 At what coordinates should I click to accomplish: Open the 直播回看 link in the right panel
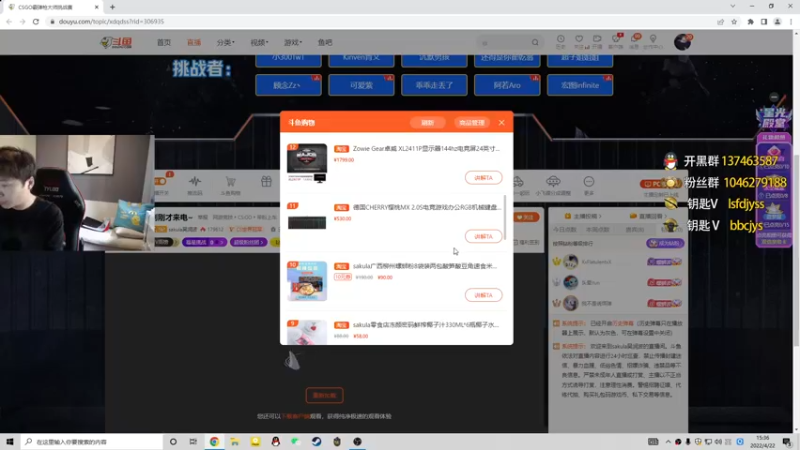[x=648, y=216]
